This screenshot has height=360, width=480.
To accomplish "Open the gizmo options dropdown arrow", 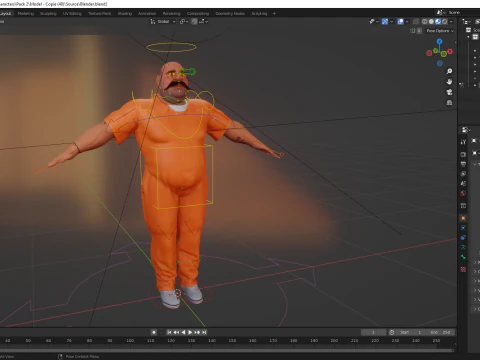I will pyautogui.click(x=391, y=21).
